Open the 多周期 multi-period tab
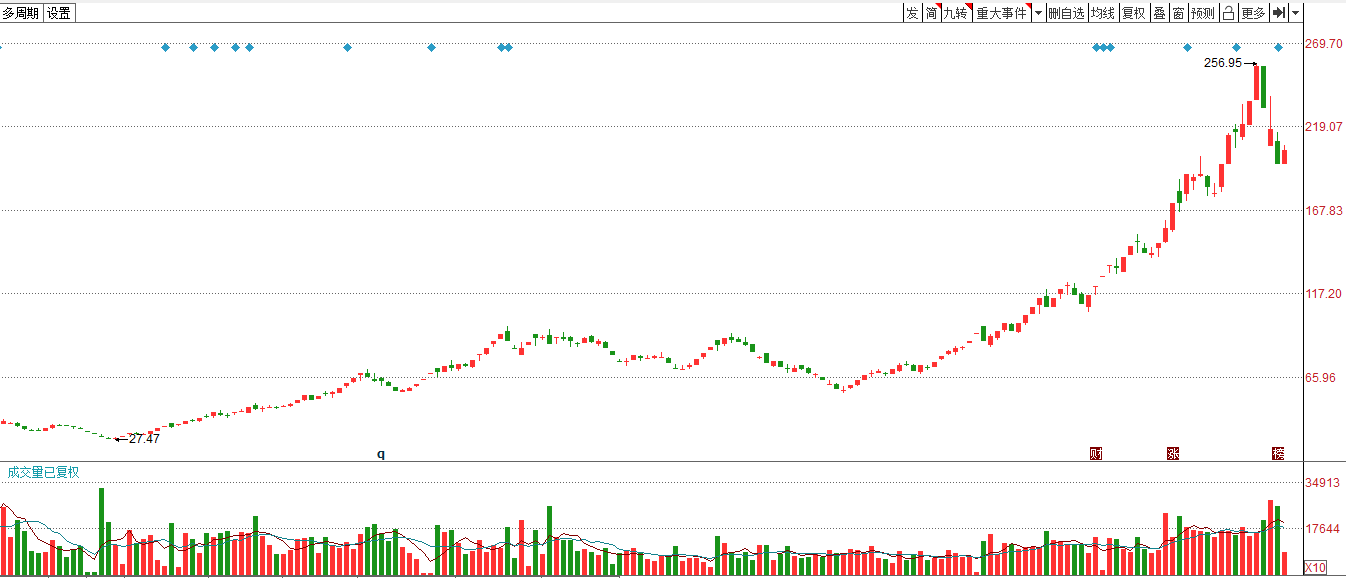 [21, 13]
